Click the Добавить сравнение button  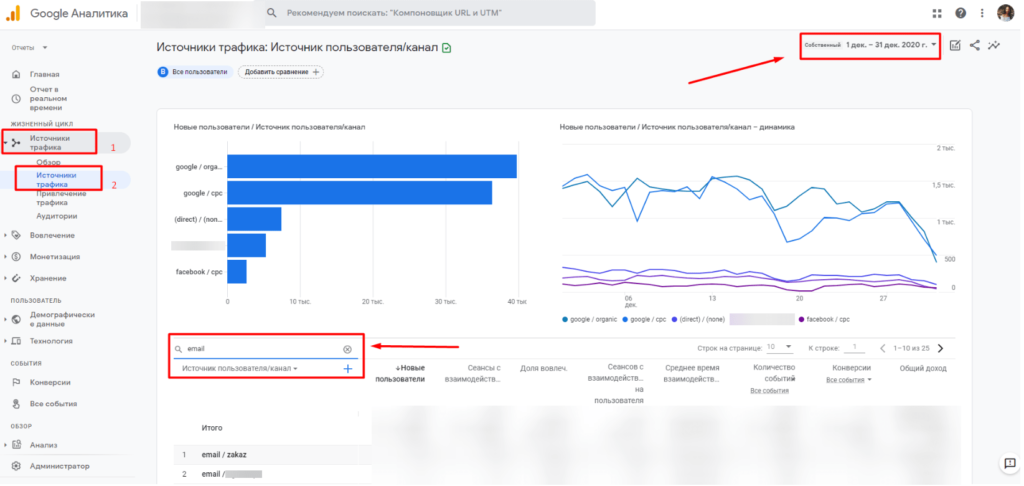click(281, 72)
